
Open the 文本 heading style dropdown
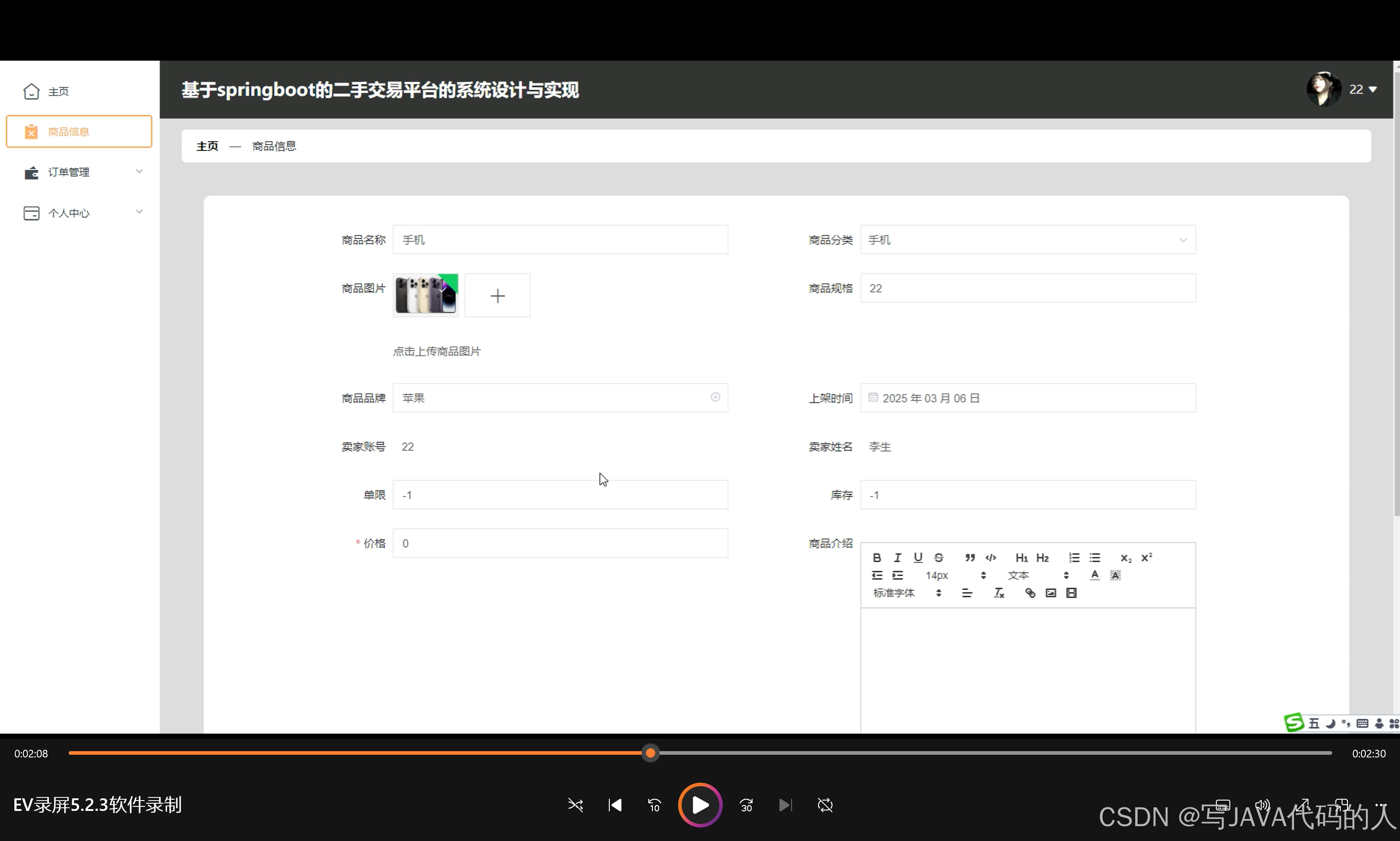[x=1038, y=575]
